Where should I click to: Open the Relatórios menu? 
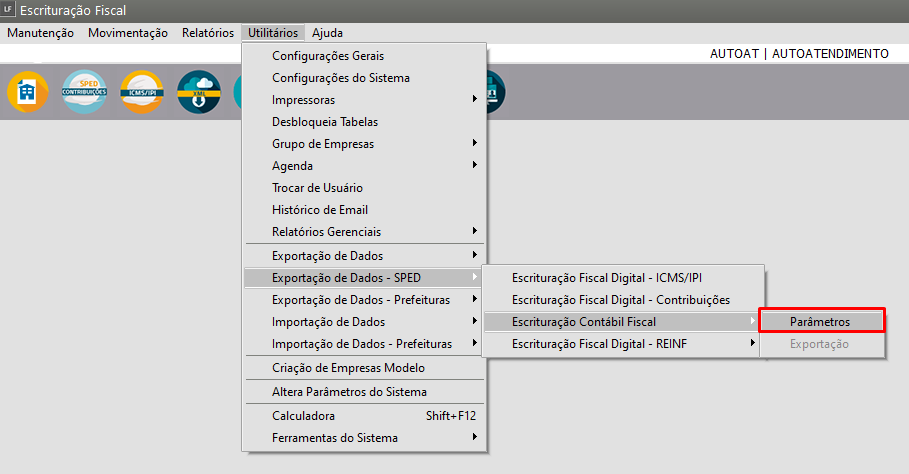[x=208, y=33]
